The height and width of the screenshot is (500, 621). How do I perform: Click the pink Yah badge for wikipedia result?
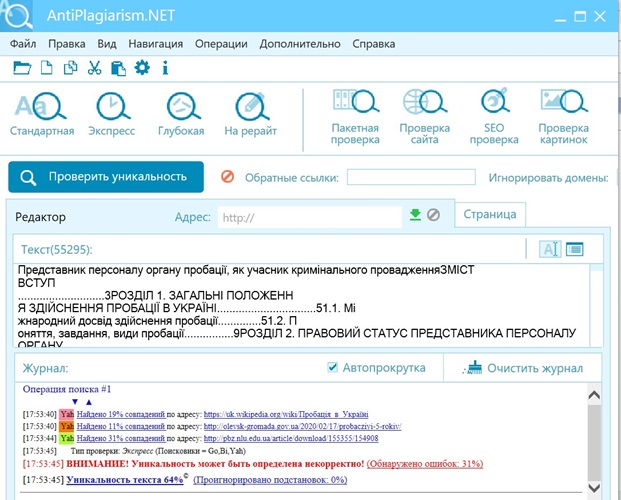[x=67, y=414]
